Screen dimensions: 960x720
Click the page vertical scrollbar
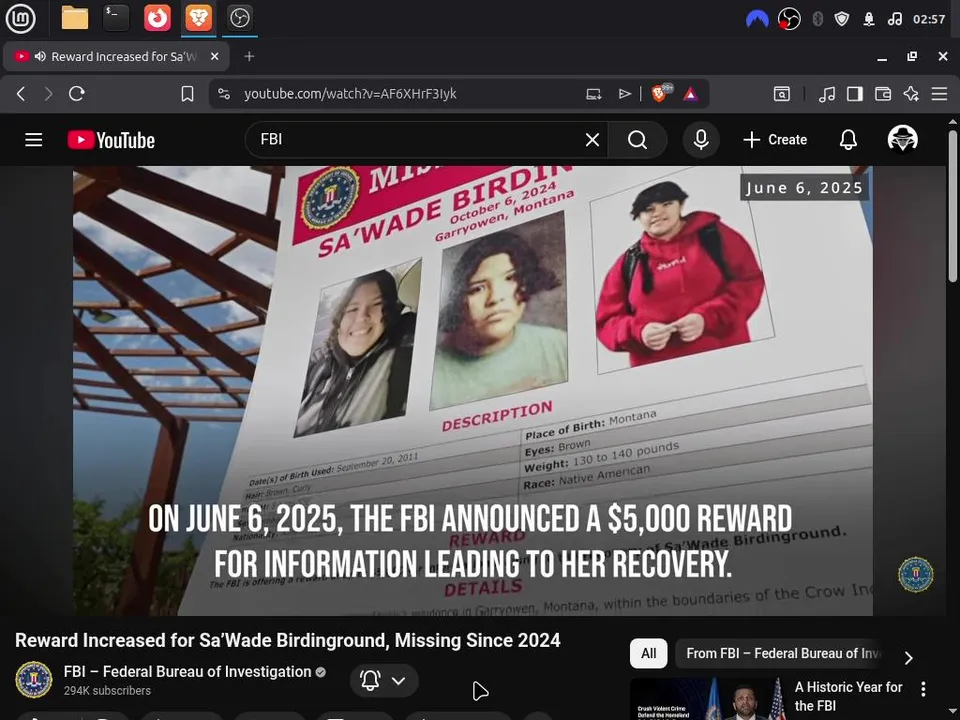tap(953, 207)
